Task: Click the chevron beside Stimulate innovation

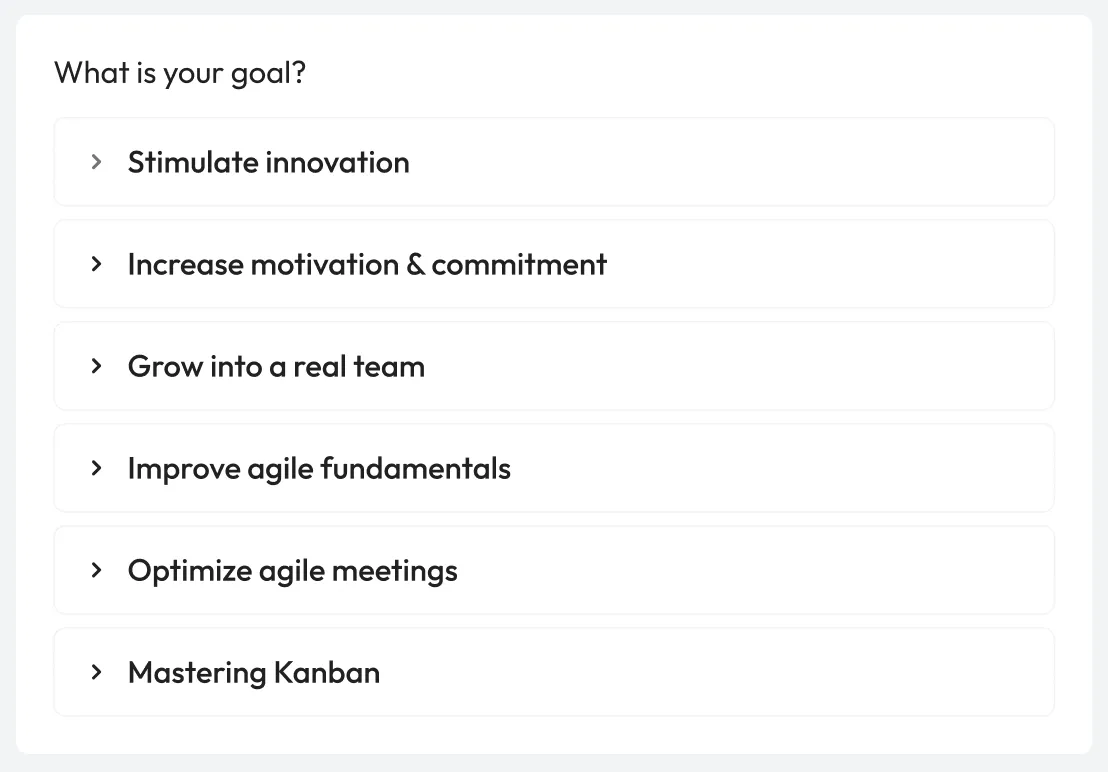Action: 96,162
